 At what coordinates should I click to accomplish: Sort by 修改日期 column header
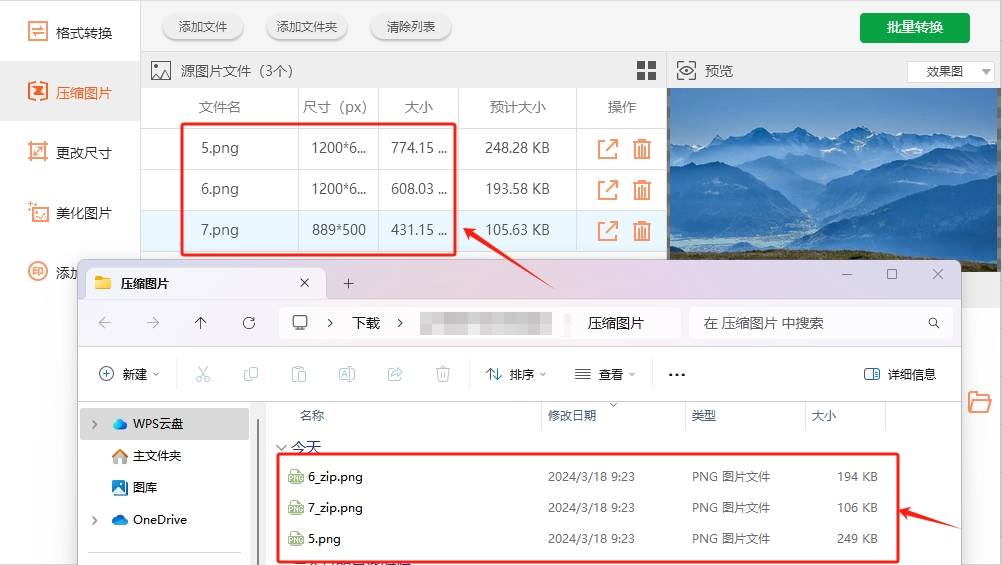pos(572,415)
